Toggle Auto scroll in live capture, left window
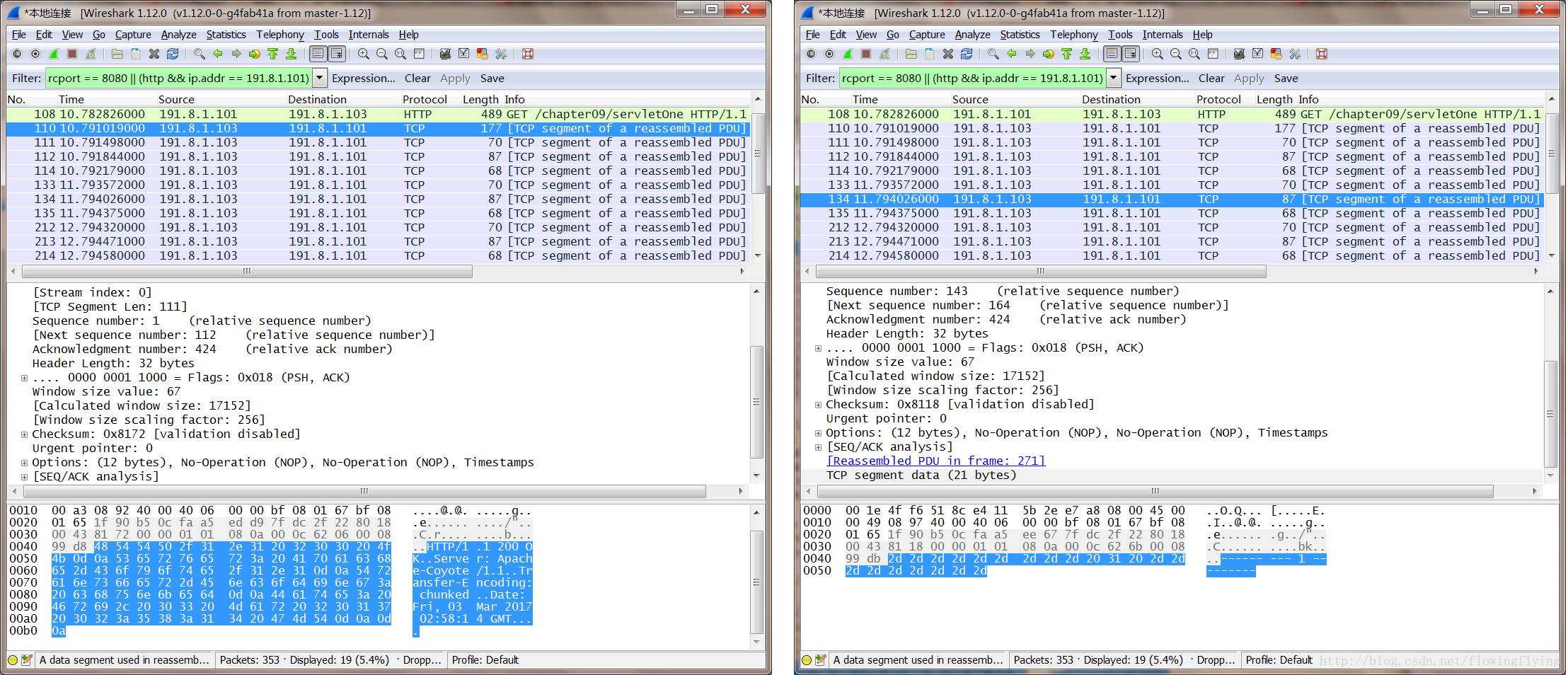This screenshot has height=675, width=1568. pos(337,54)
